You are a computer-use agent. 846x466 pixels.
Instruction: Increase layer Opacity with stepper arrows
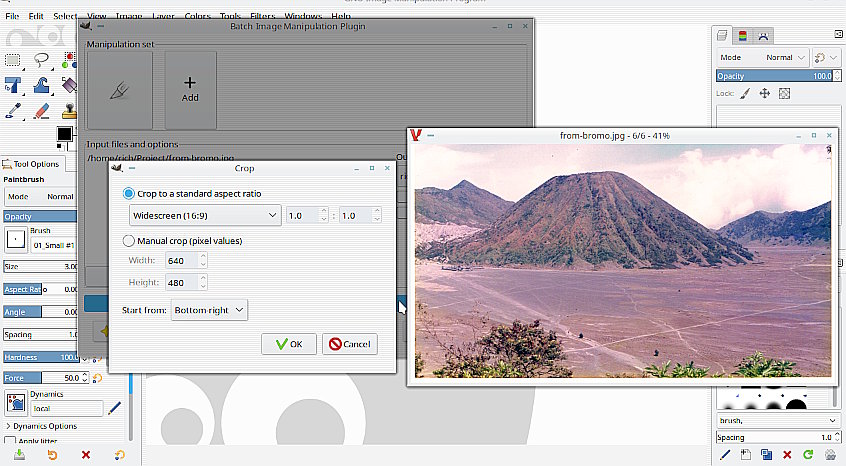(x=837, y=73)
